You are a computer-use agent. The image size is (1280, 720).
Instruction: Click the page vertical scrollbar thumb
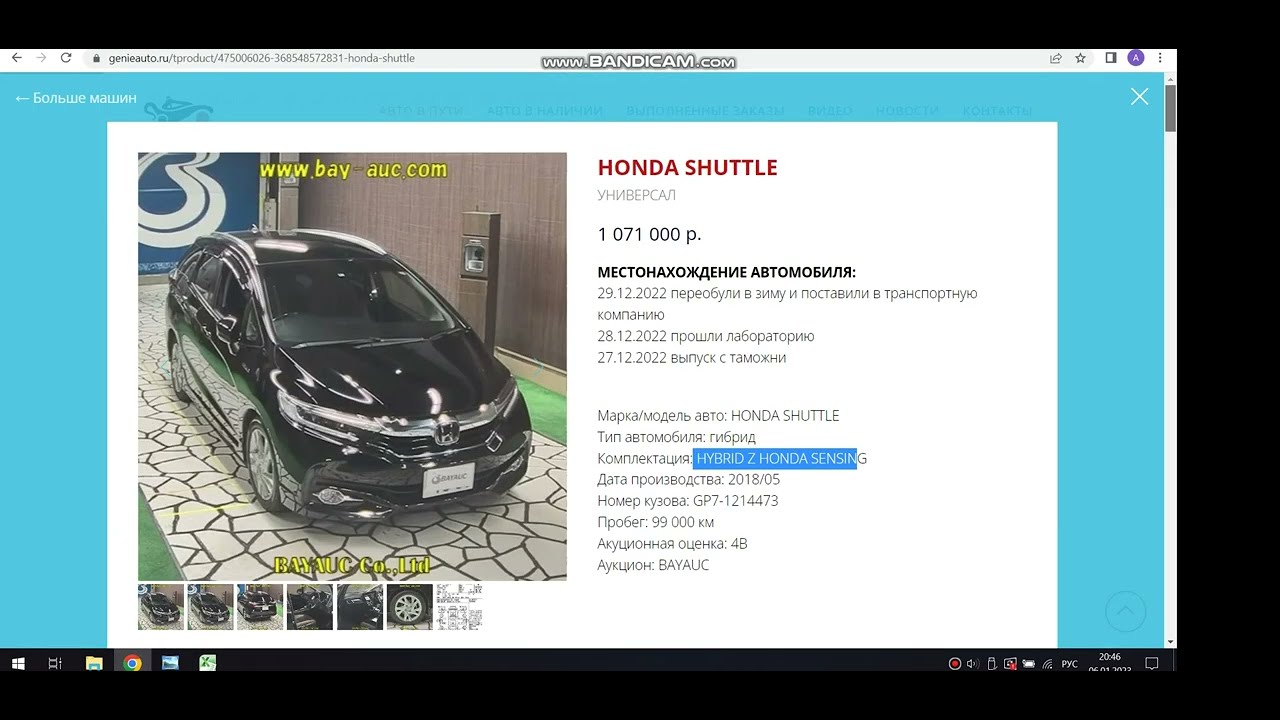coord(1171,108)
